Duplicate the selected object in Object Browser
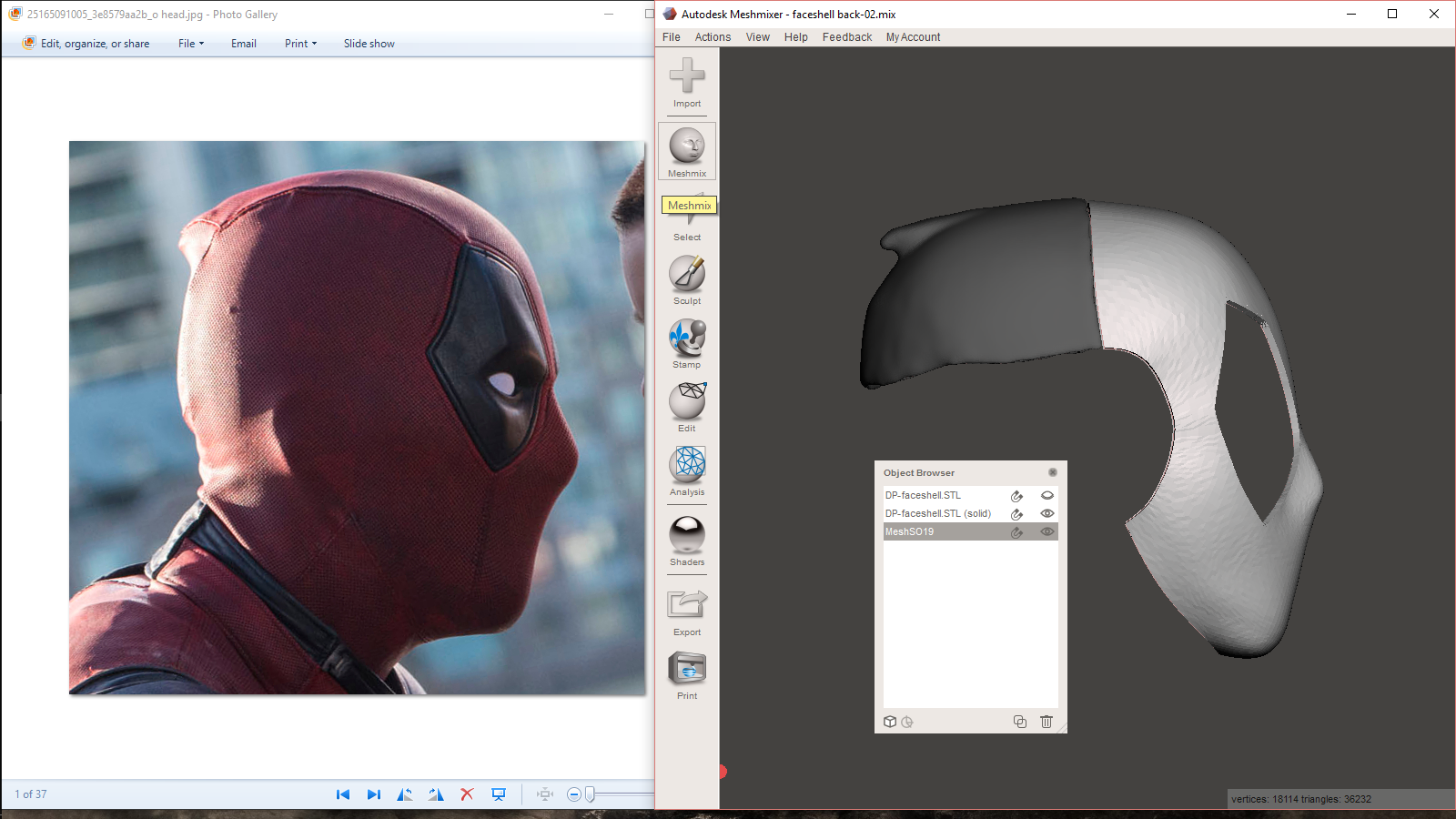1456x819 pixels. [1020, 722]
